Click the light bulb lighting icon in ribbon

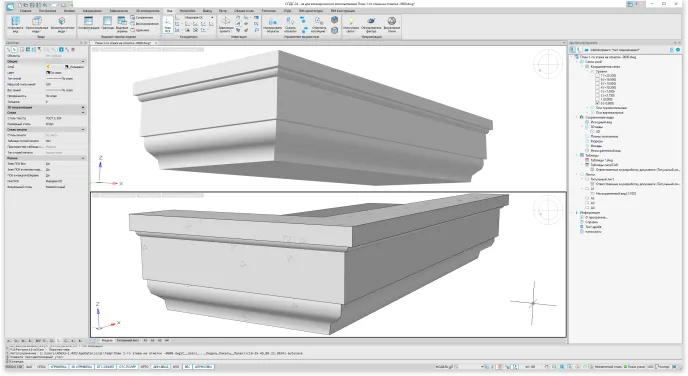point(351,21)
